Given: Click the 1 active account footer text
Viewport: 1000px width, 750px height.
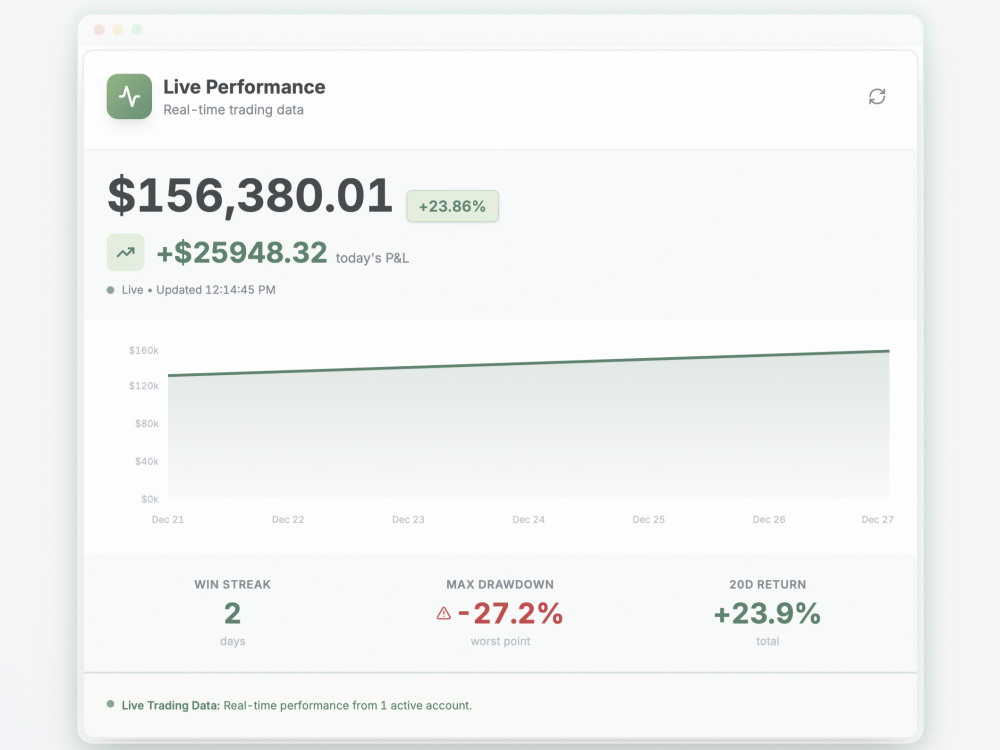Looking at the screenshot, I should click(425, 705).
